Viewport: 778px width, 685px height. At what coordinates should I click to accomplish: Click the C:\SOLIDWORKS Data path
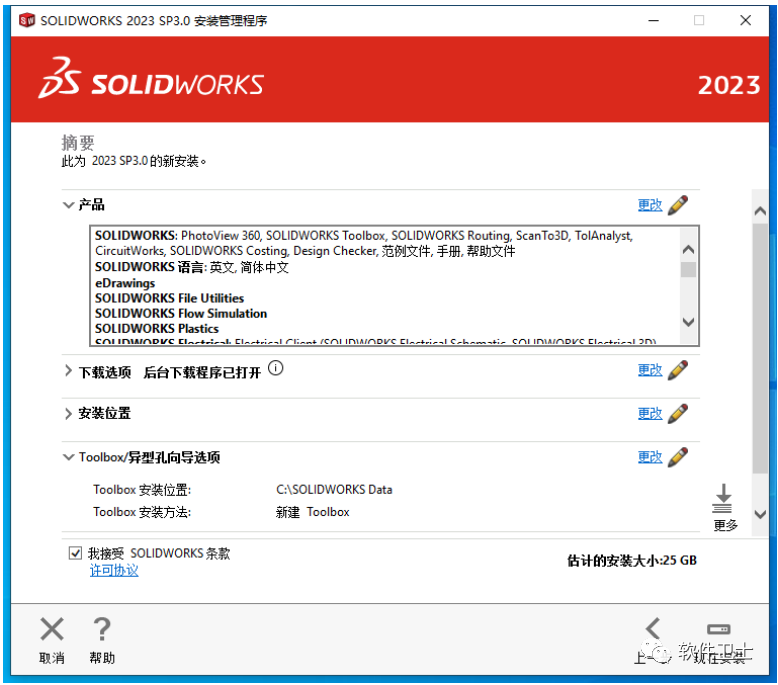point(334,490)
